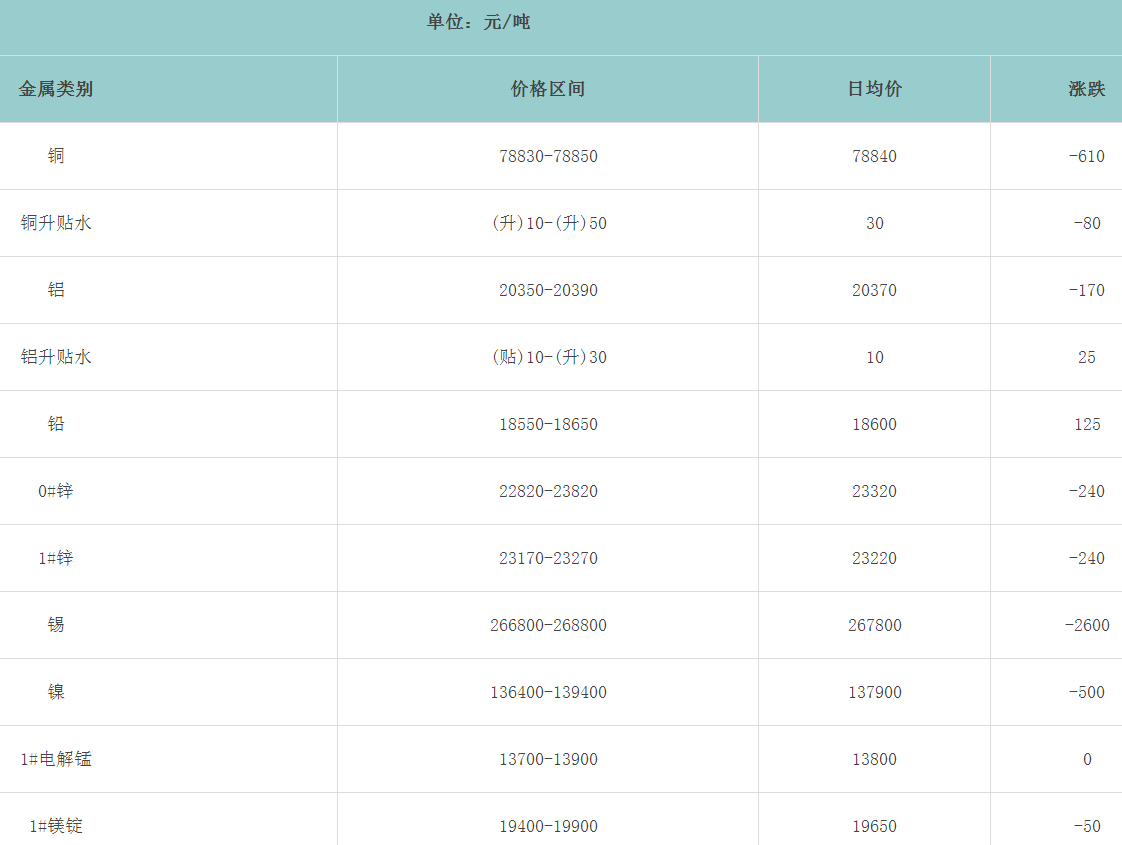
Task: Select aluminum price range 20350-20390
Action: tap(548, 290)
